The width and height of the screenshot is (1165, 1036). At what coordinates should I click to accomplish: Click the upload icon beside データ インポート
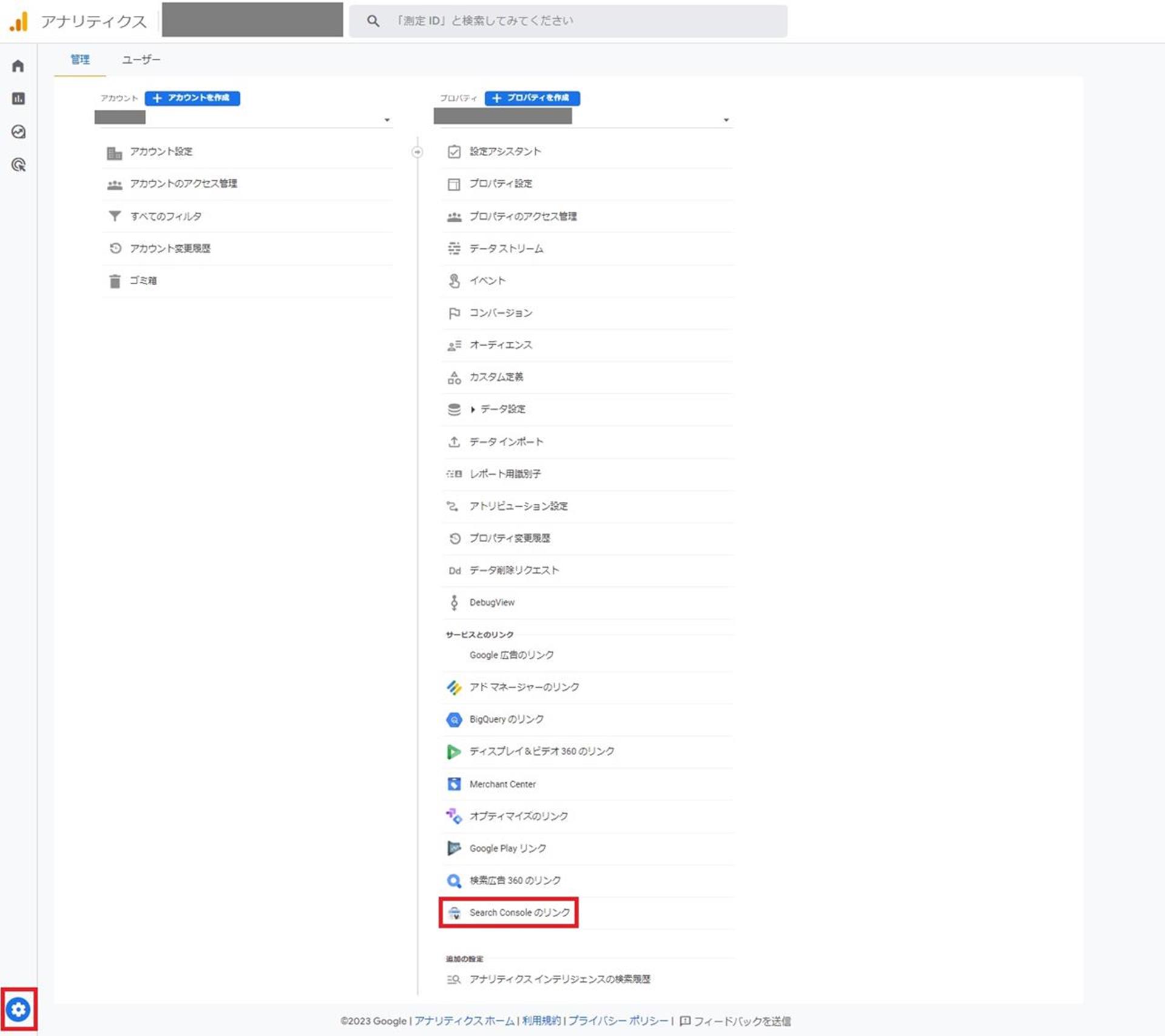point(454,442)
